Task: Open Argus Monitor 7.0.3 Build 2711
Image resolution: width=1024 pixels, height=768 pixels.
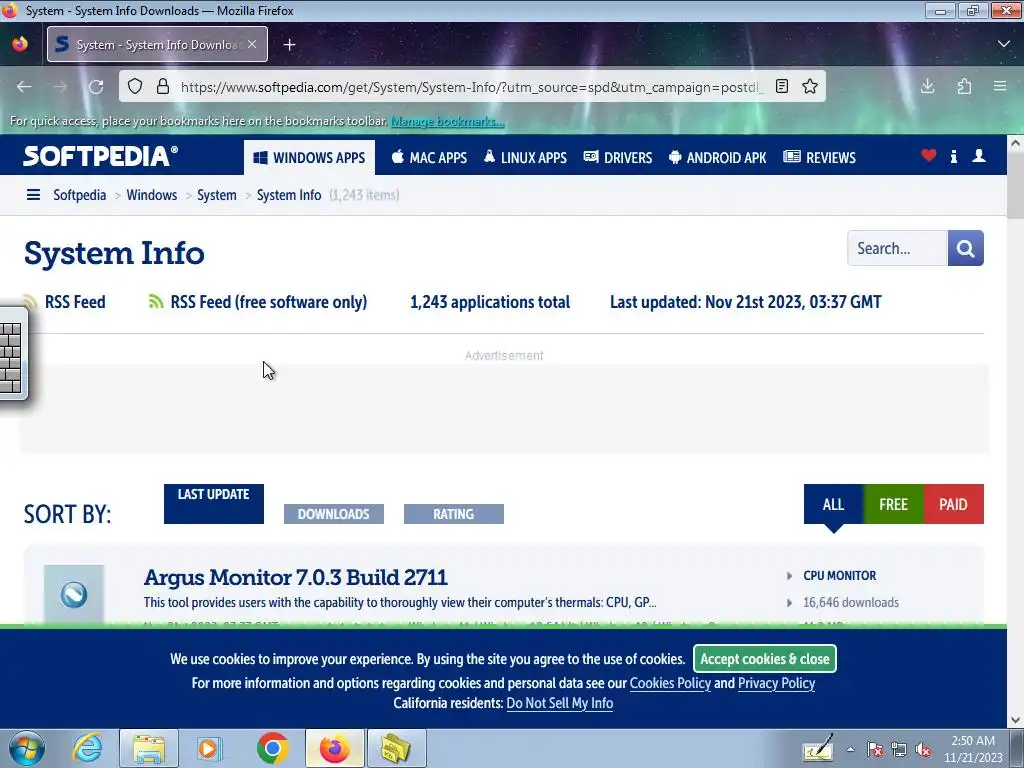Action: (x=295, y=577)
